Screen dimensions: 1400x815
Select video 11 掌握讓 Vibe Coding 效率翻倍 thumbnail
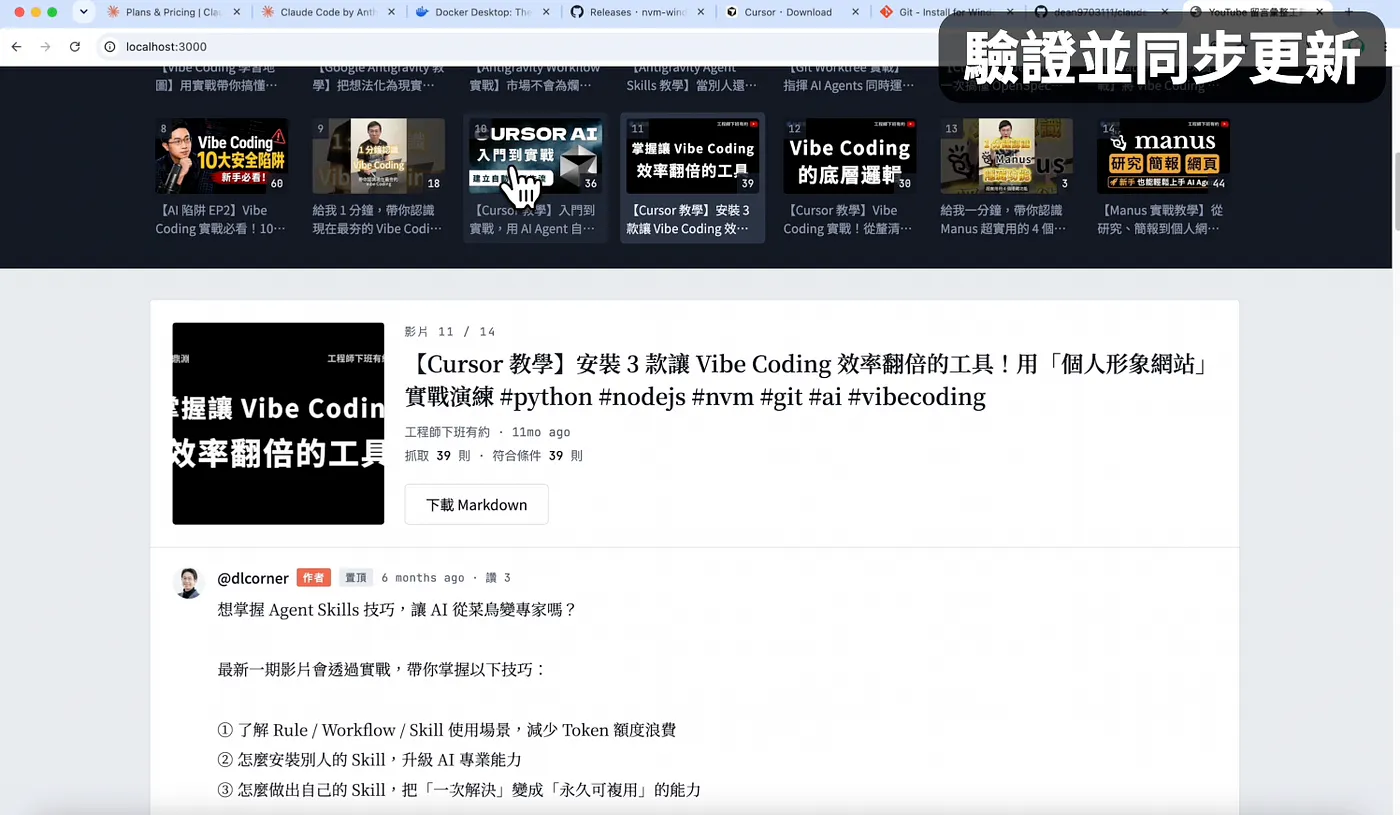[692, 156]
